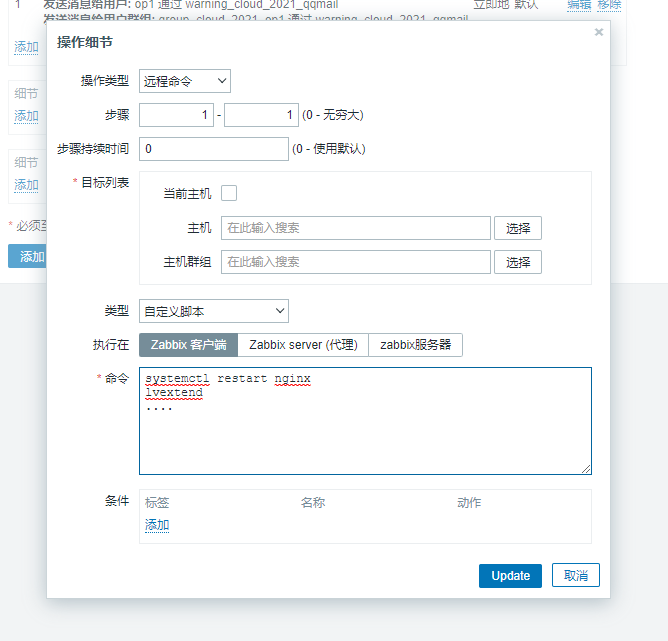The width and height of the screenshot is (668, 641).
Task: Close the 操作细节 dialog with the × icon
Action: [x=599, y=32]
